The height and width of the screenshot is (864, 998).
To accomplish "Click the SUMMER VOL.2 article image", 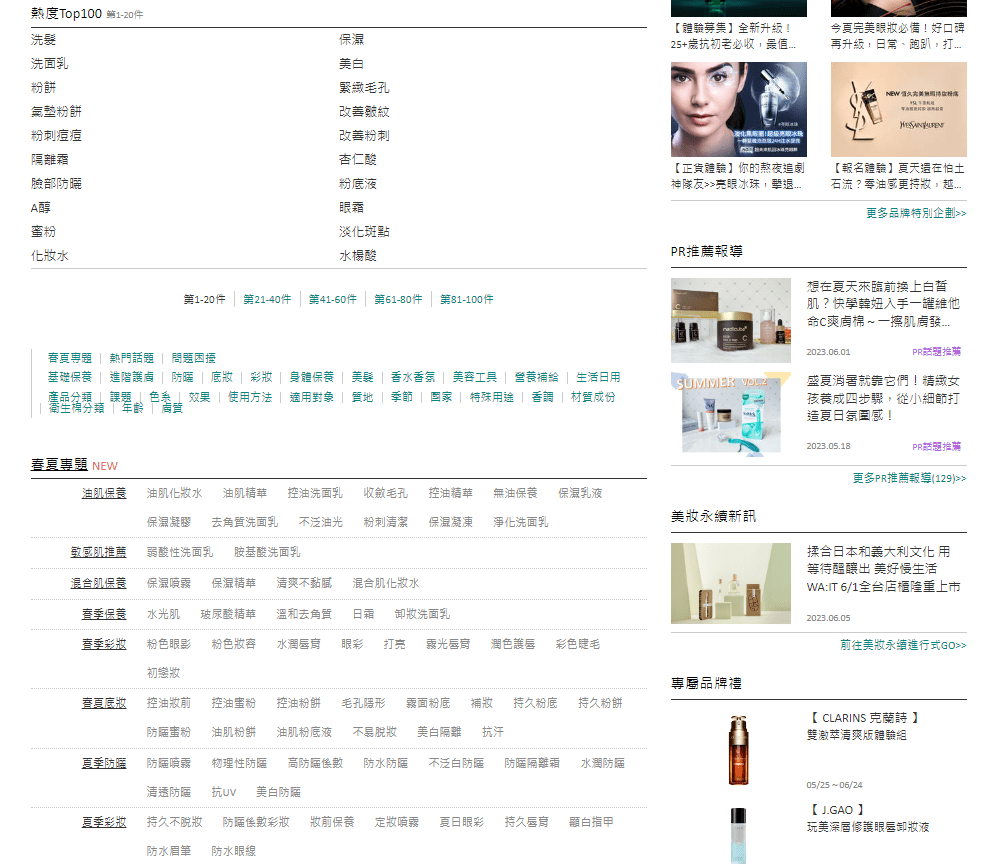I will coord(730,412).
